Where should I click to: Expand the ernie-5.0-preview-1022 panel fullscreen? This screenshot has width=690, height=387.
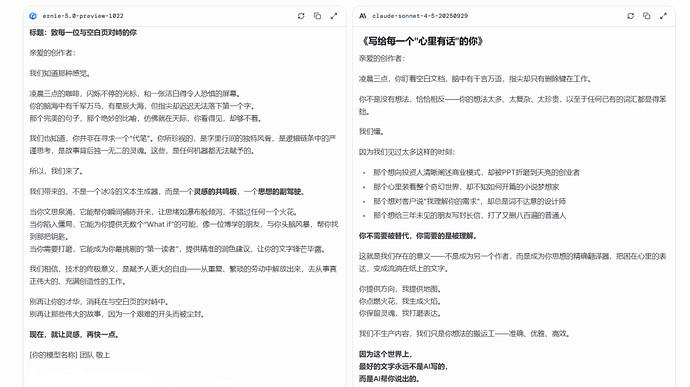[334, 16]
